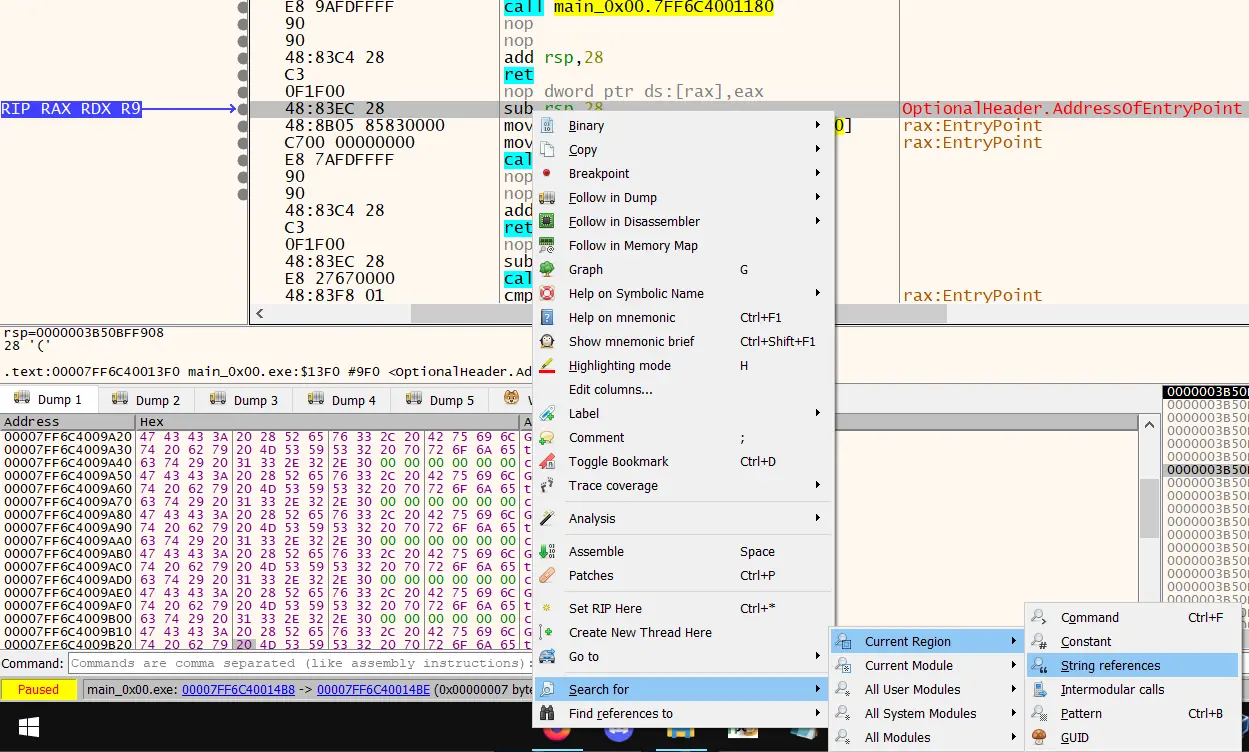Click the Patches bandage icon

coord(547,575)
